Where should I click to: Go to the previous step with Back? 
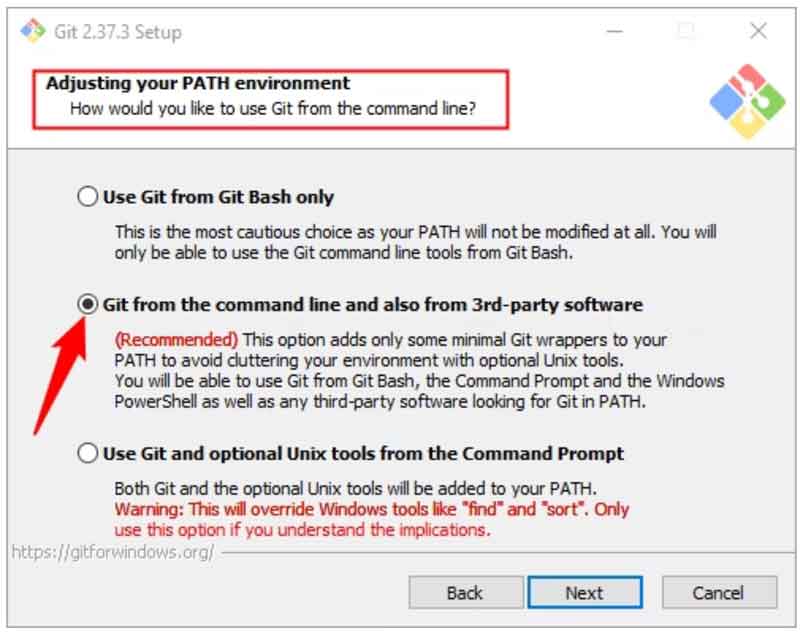pyautogui.click(x=464, y=593)
